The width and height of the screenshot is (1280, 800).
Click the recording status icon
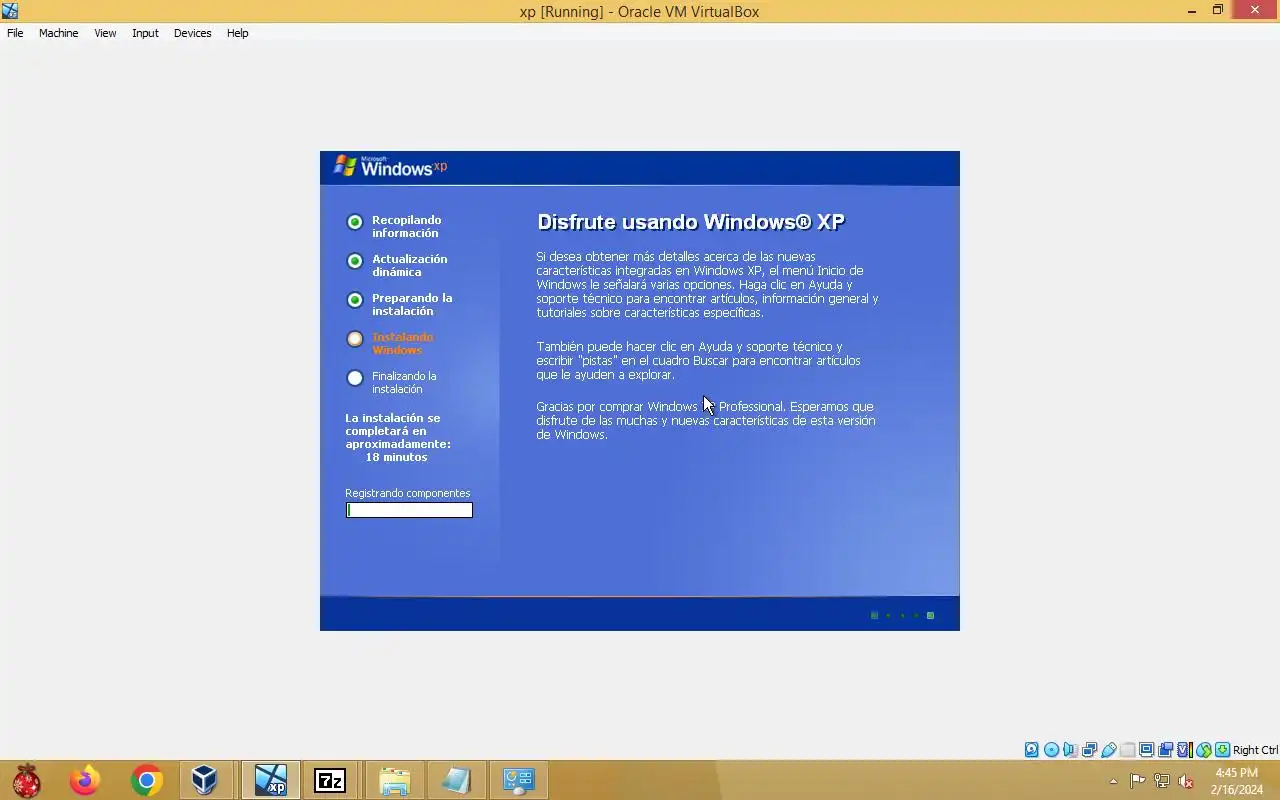click(1165, 750)
